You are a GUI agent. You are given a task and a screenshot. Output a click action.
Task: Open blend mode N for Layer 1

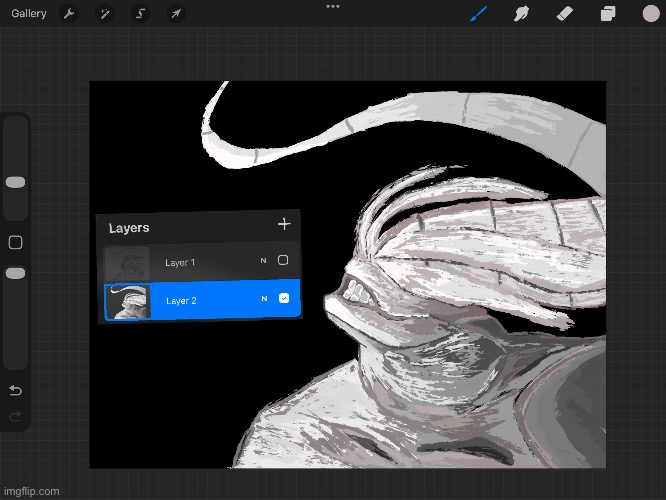pyautogui.click(x=263, y=261)
